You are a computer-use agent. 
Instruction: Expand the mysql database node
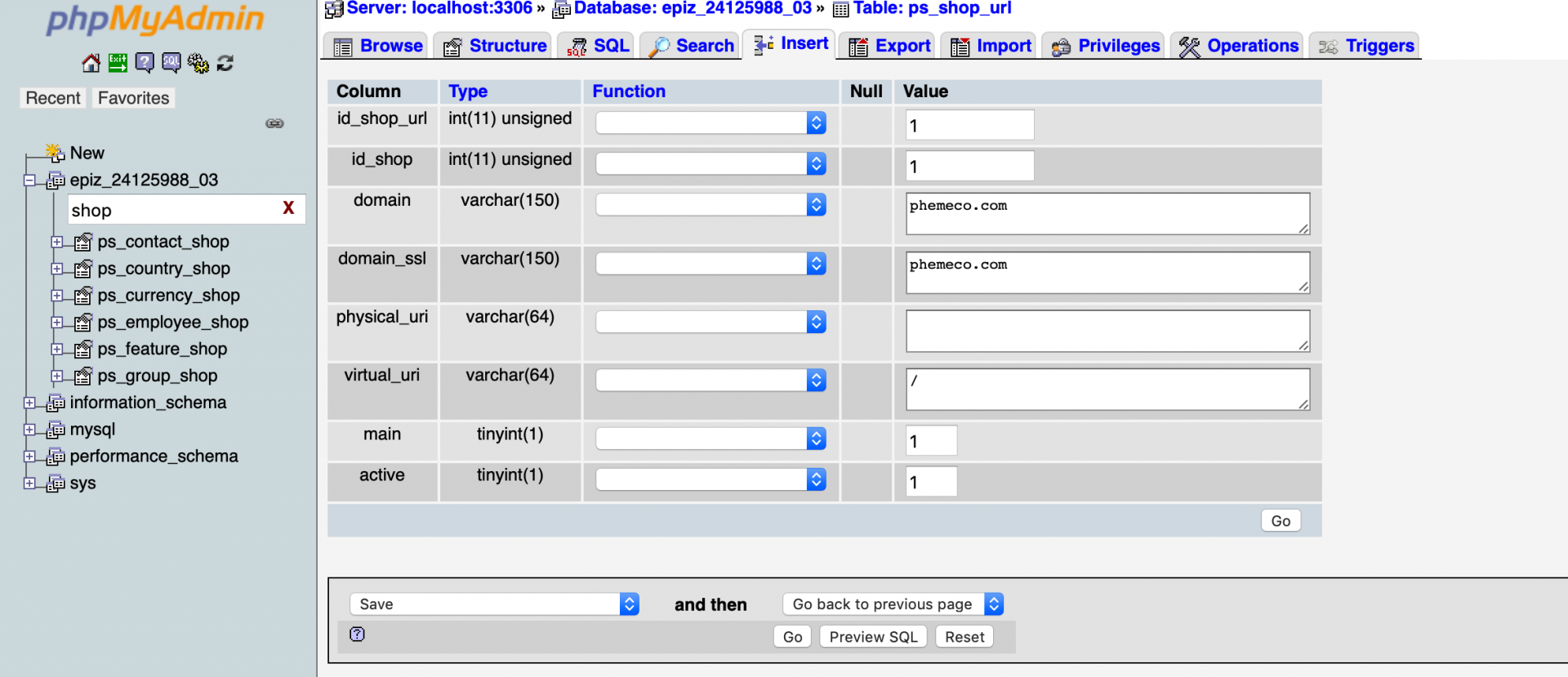[29, 430]
